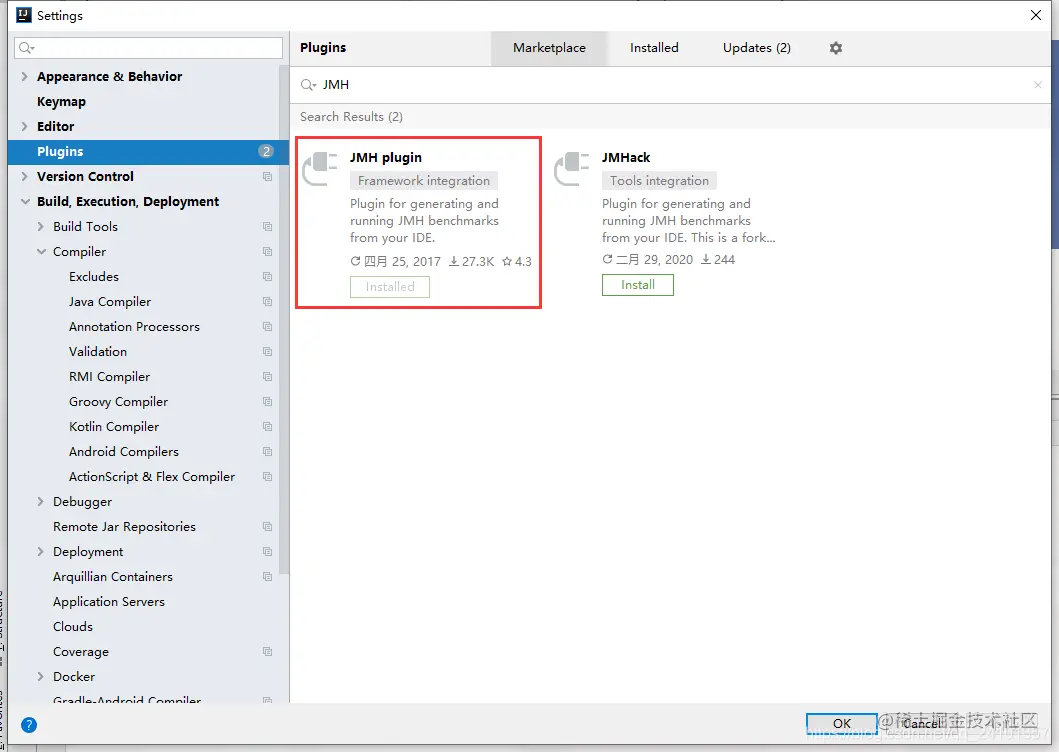Open JMH plugin details by title

pos(386,157)
